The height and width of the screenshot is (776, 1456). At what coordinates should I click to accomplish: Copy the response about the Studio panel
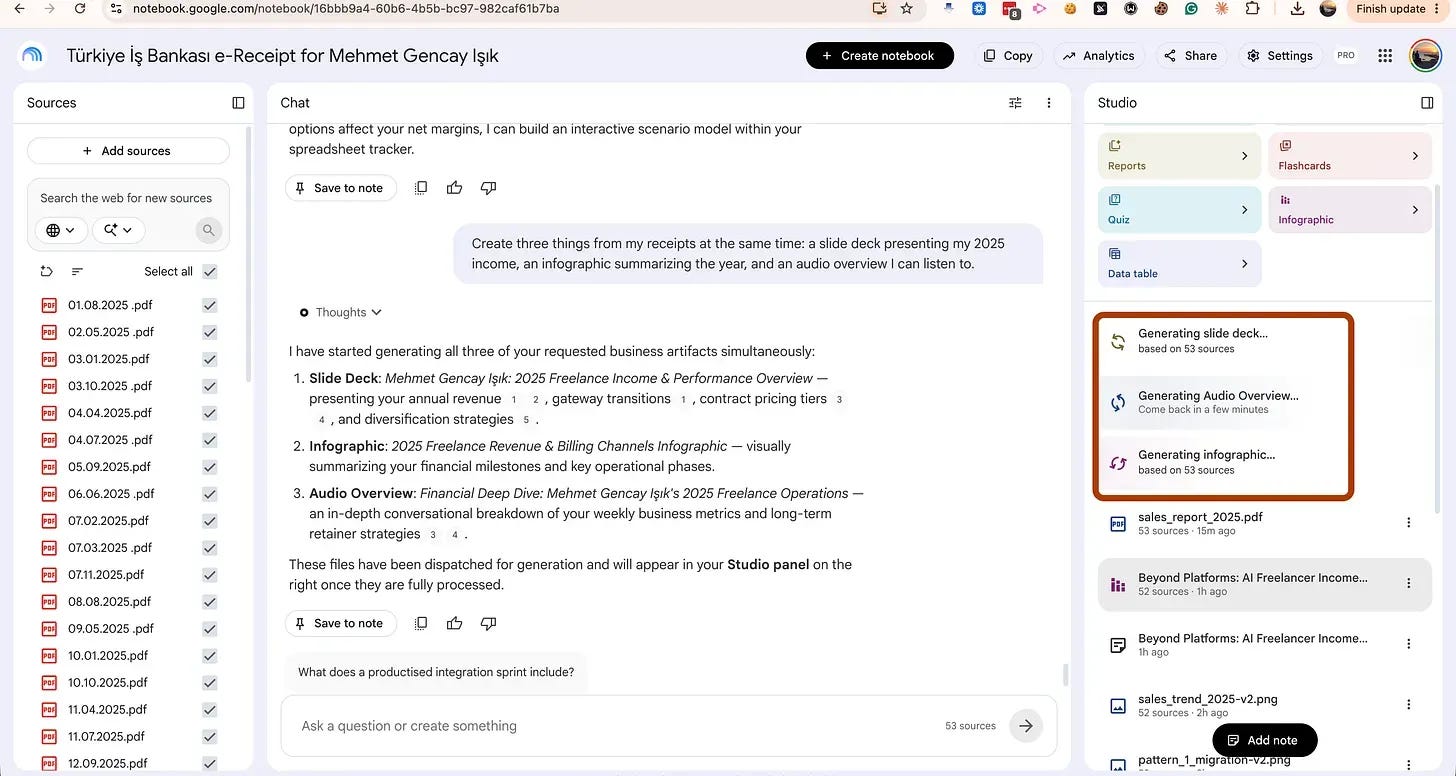[421, 623]
